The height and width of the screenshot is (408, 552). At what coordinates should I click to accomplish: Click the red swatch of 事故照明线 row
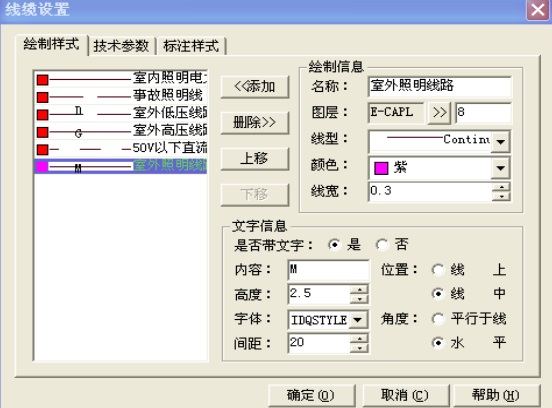(43, 97)
